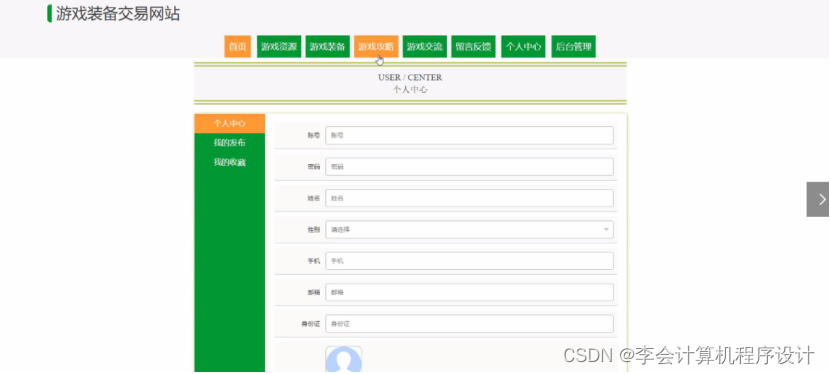Click the 姓名 input field
This screenshot has width=830, height=374.
pos(470,198)
